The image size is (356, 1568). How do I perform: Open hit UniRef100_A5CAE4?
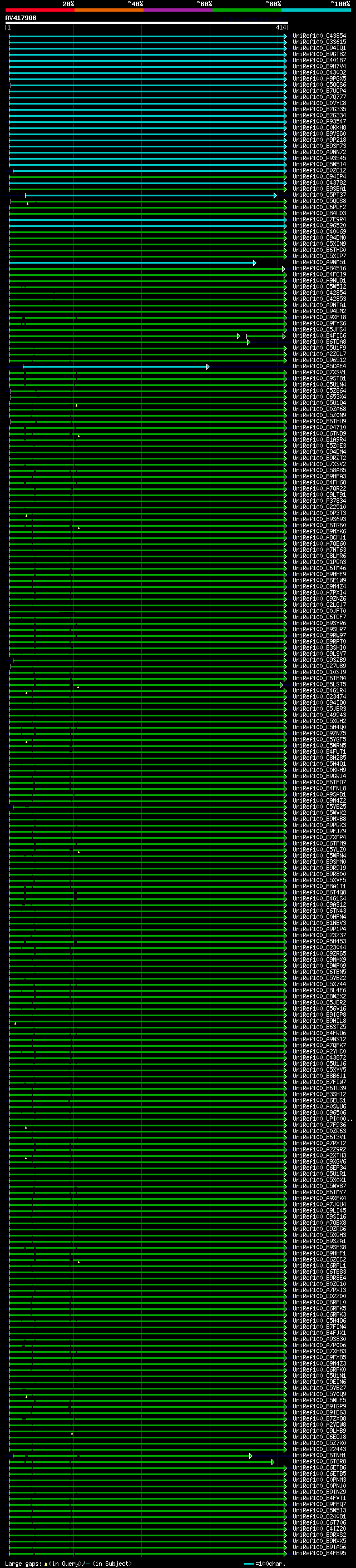click(x=319, y=367)
